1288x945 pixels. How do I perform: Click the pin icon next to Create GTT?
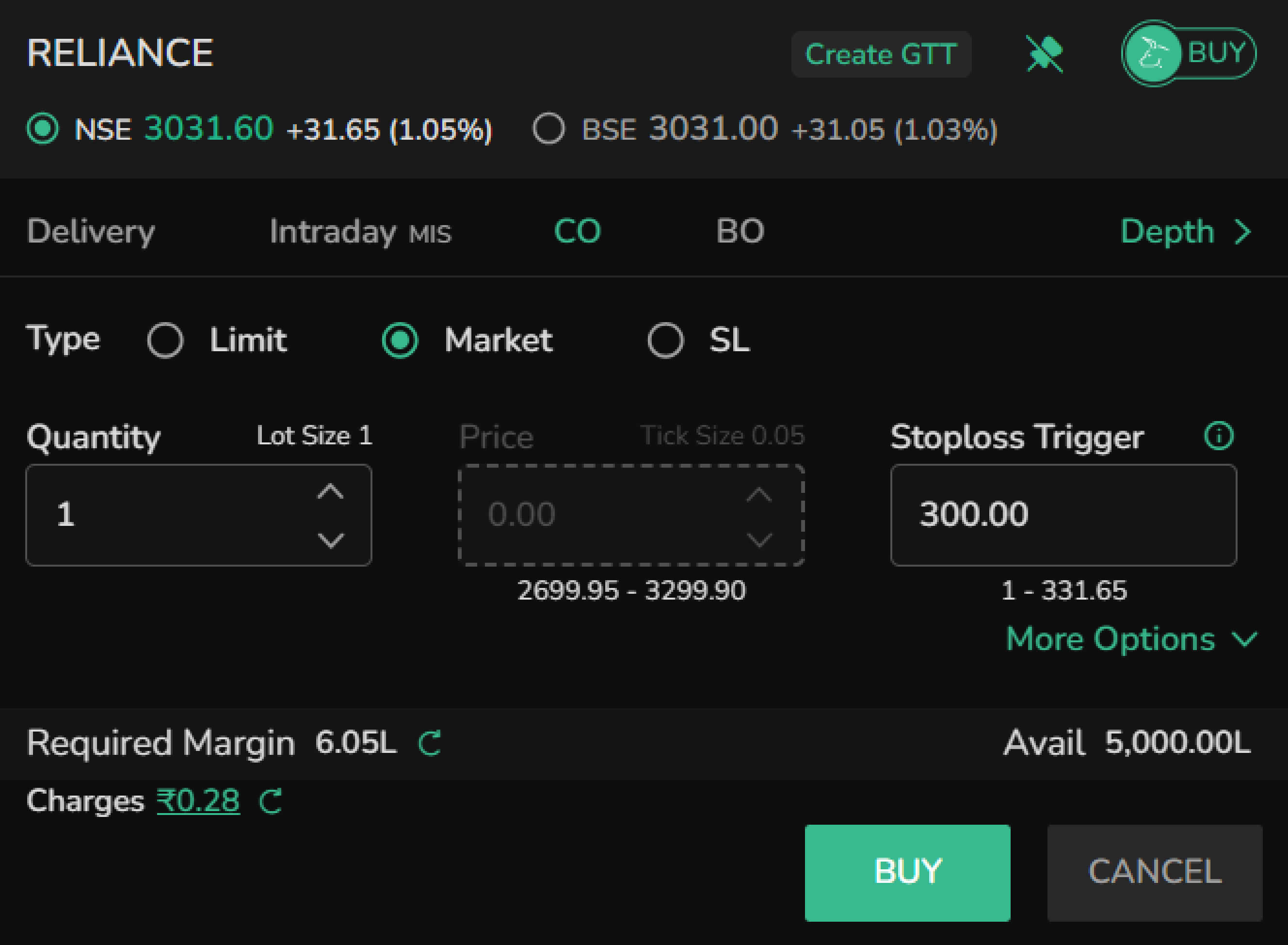point(1045,54)
